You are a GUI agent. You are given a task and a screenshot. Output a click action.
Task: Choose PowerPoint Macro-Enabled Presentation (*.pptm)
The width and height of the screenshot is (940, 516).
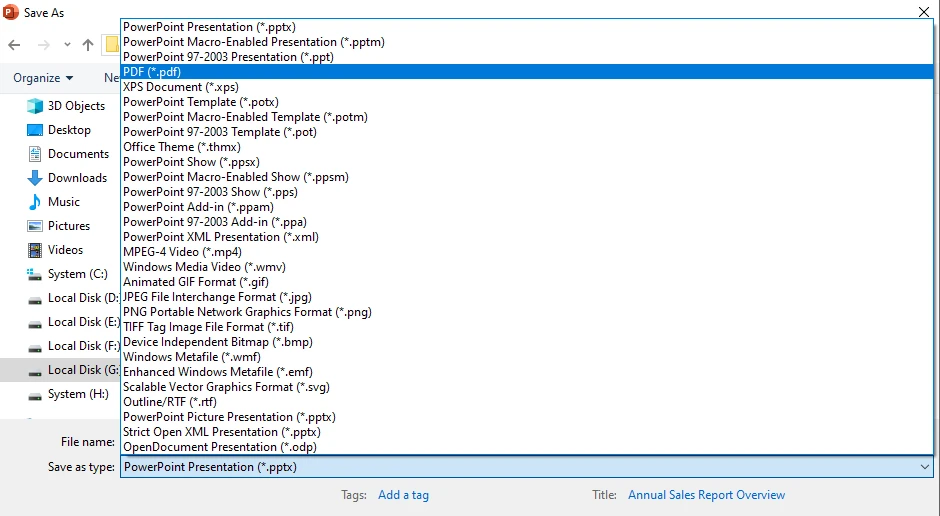pyautogui.click(x=527, y=42)
